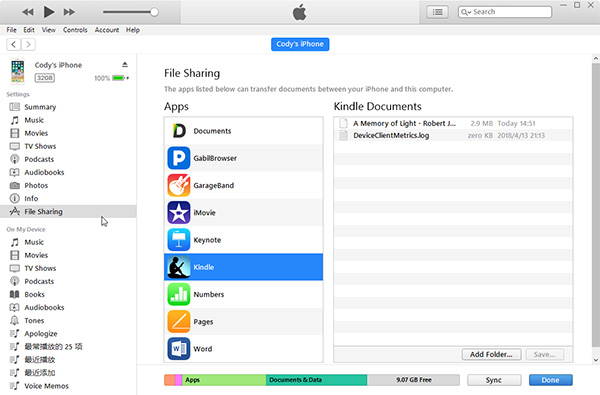
Task: Click the 9.07 GB Free storage segment
Action: pos(413,380)
